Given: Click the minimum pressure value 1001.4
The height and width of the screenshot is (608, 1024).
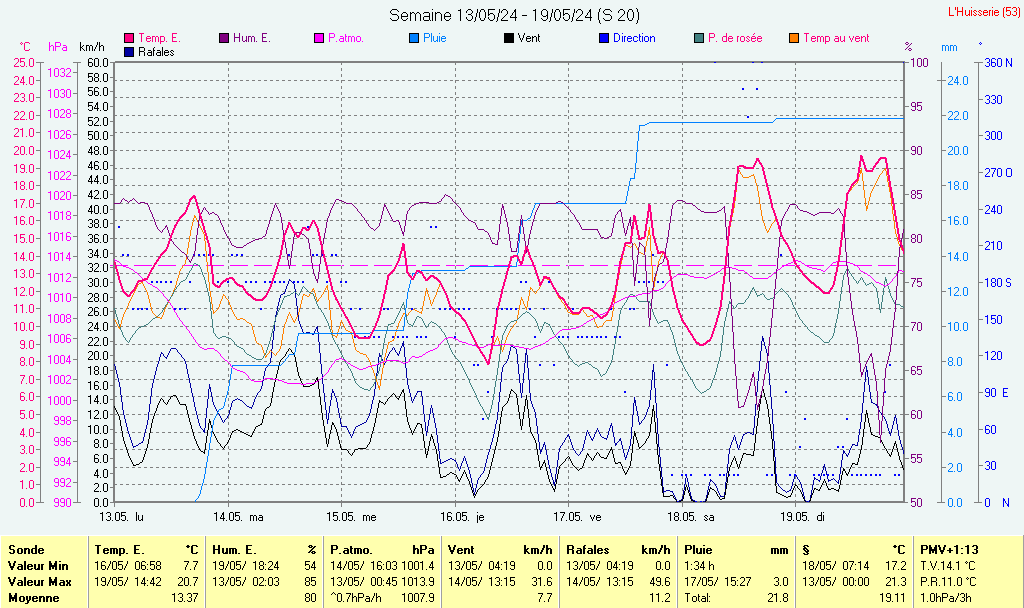Looking at the screenshot, I should [x=419, y=566].
